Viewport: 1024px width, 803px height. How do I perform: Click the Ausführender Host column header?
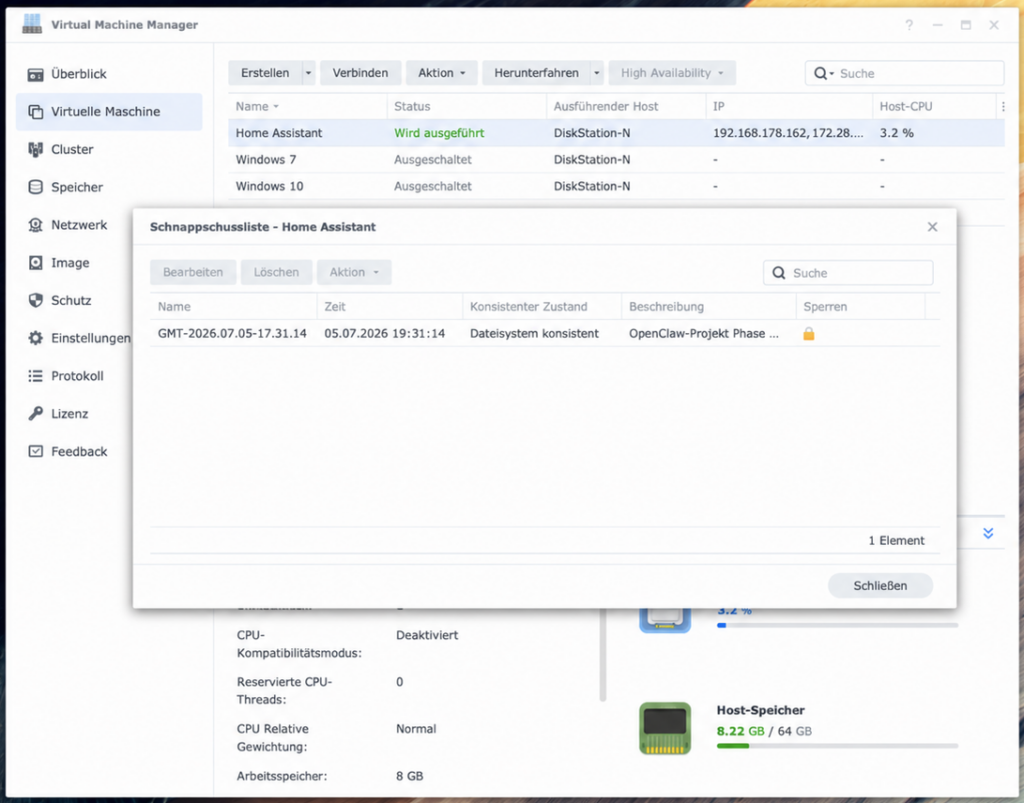tap(626, 106)
